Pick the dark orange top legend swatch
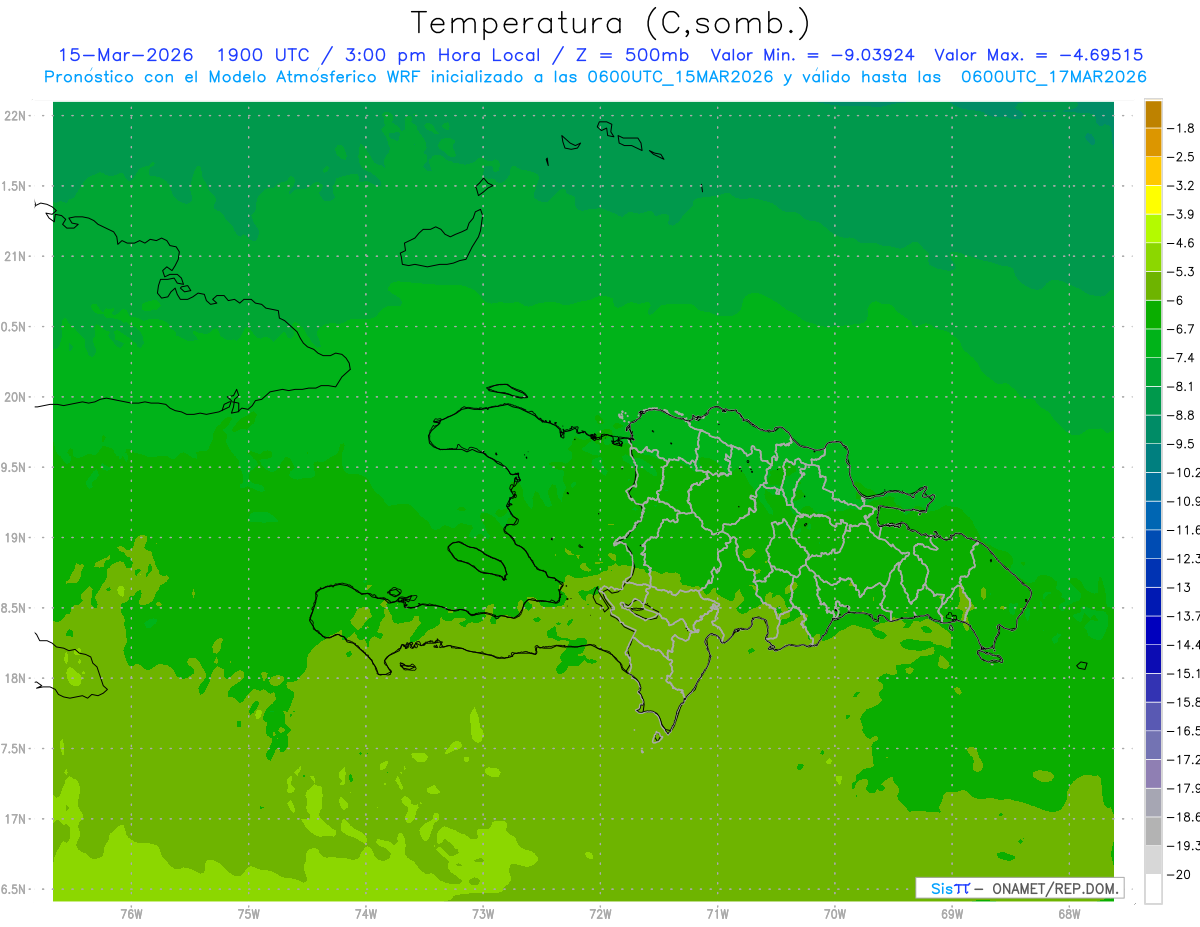 (1153, 114)
